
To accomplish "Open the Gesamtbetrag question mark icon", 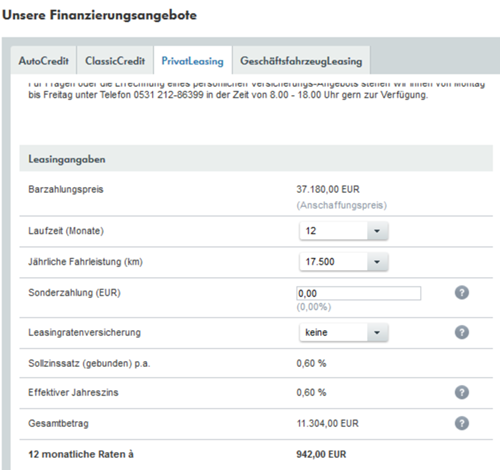I will tap(462, 423).
